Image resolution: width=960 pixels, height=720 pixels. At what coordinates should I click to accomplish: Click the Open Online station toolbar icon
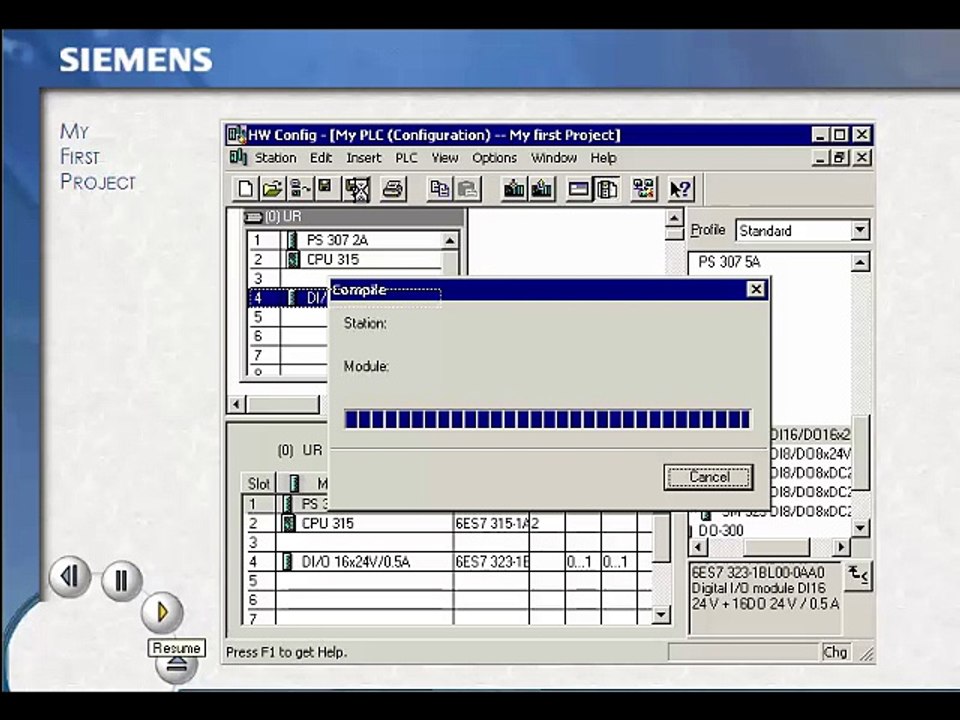tap(300, 189)
